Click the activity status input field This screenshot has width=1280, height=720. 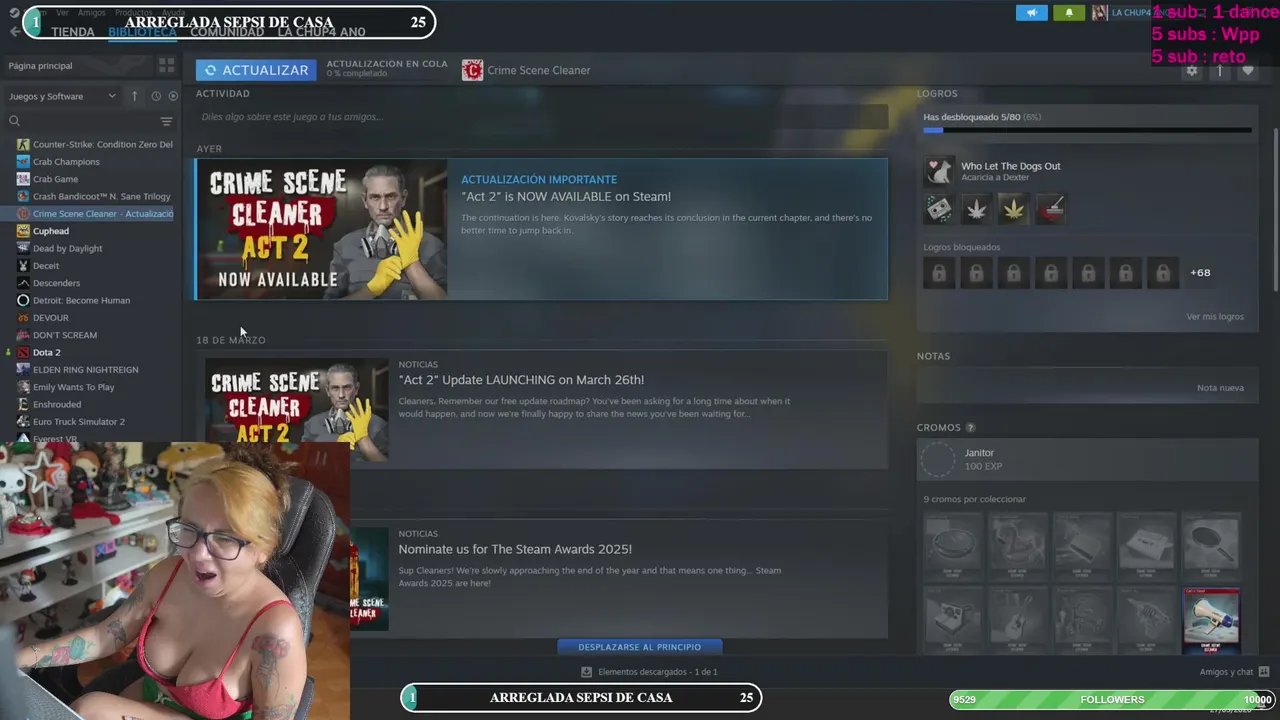(541, 117)
